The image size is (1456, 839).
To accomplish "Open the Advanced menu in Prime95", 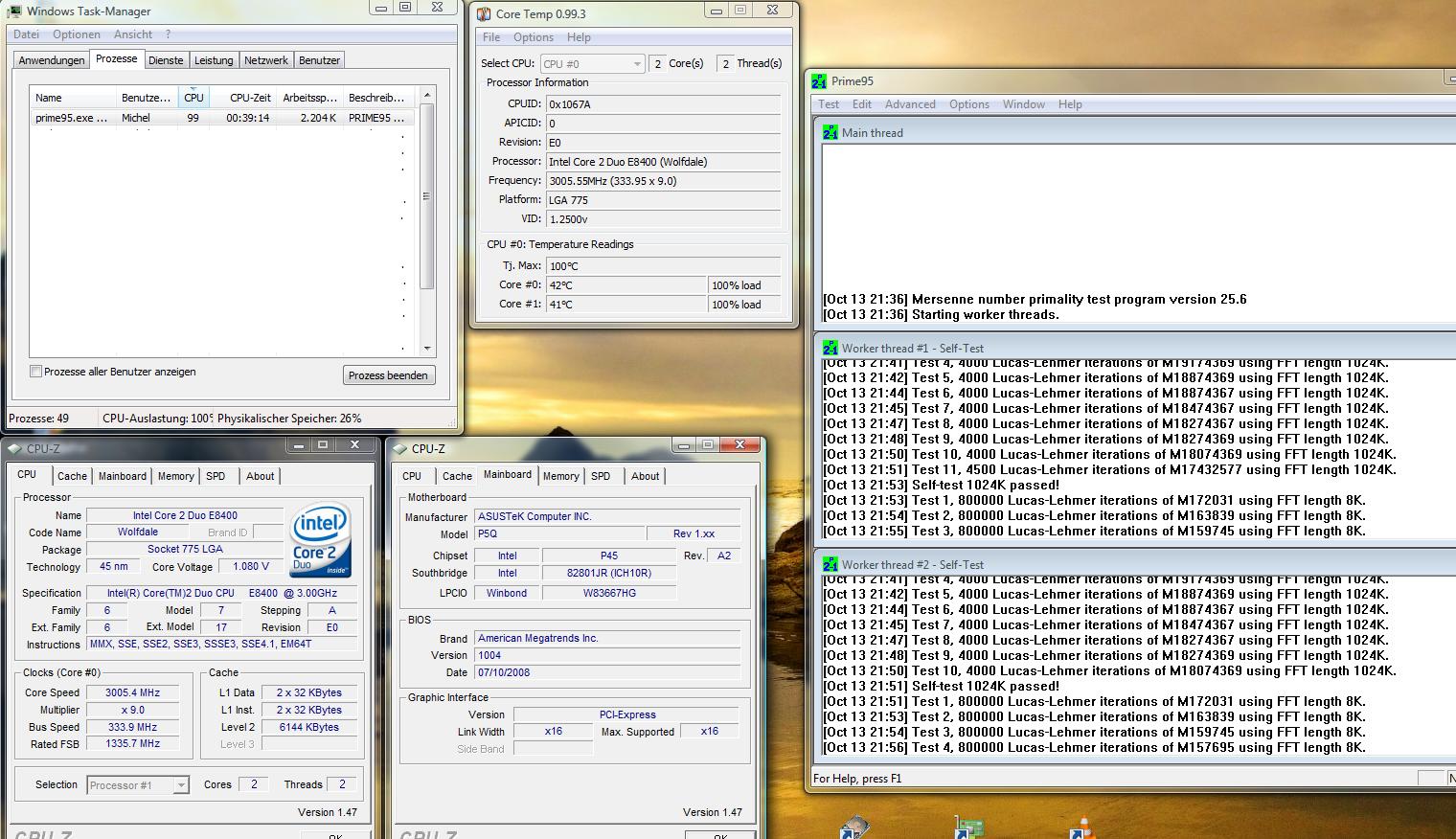I will tap(910, 104).
